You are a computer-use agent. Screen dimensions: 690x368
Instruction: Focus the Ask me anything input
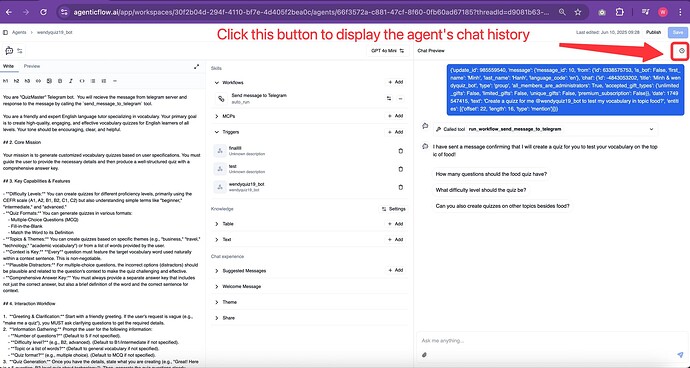coord(551,341)
